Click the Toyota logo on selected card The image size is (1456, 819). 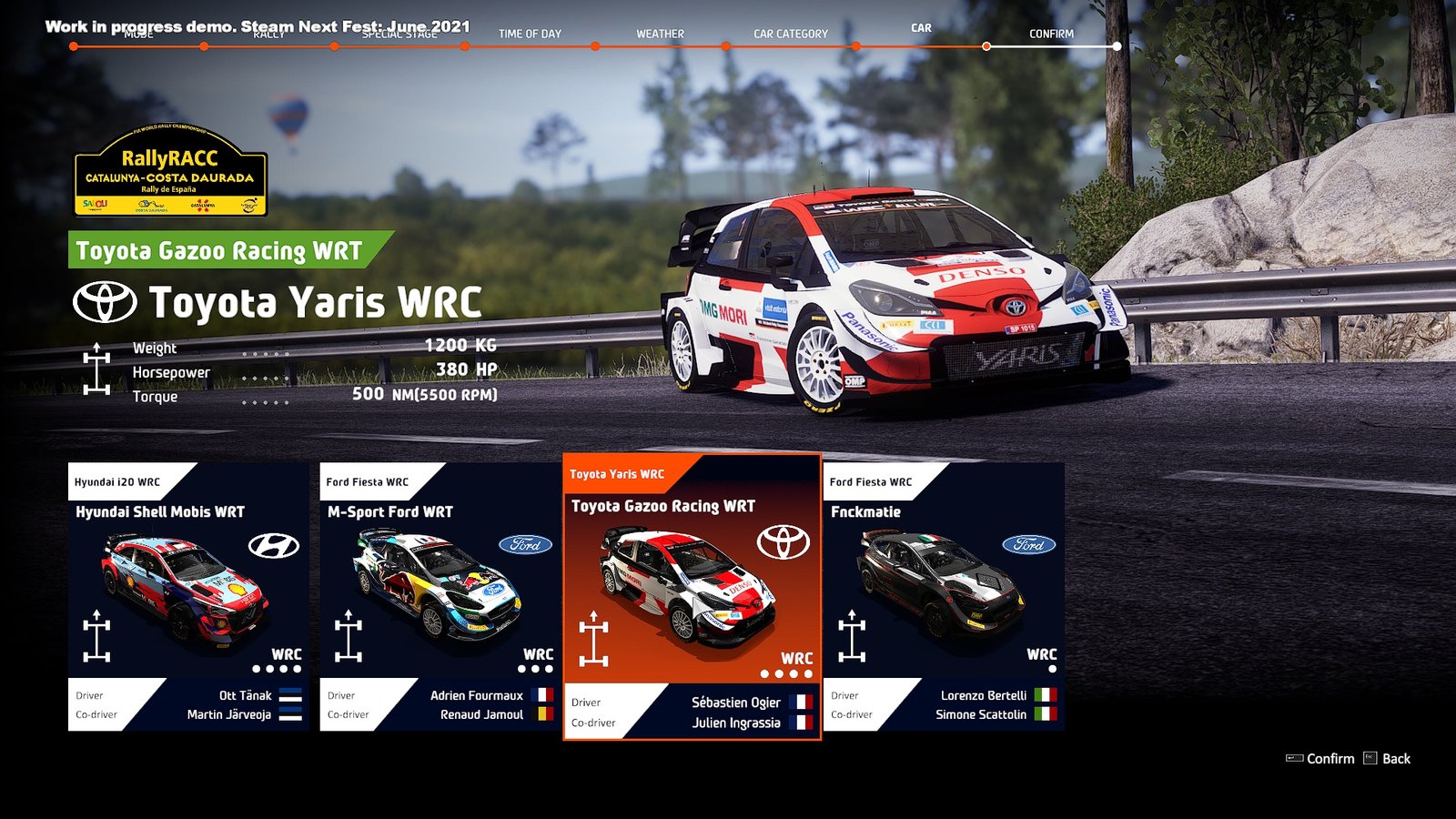pyautogui.click(x=784, y=542)
